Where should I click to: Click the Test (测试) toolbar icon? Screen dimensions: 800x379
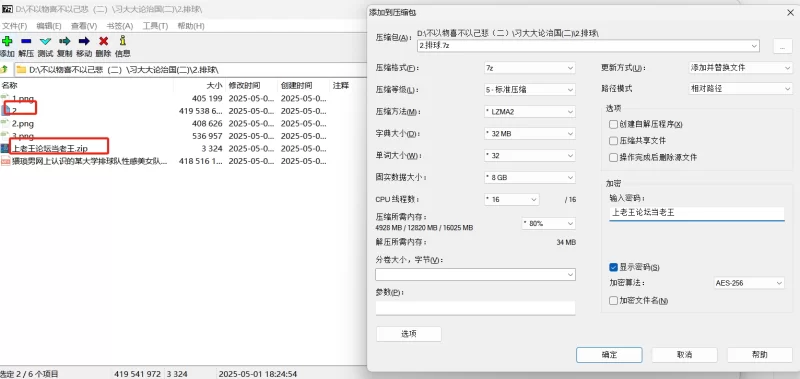(x=45, y=41)
